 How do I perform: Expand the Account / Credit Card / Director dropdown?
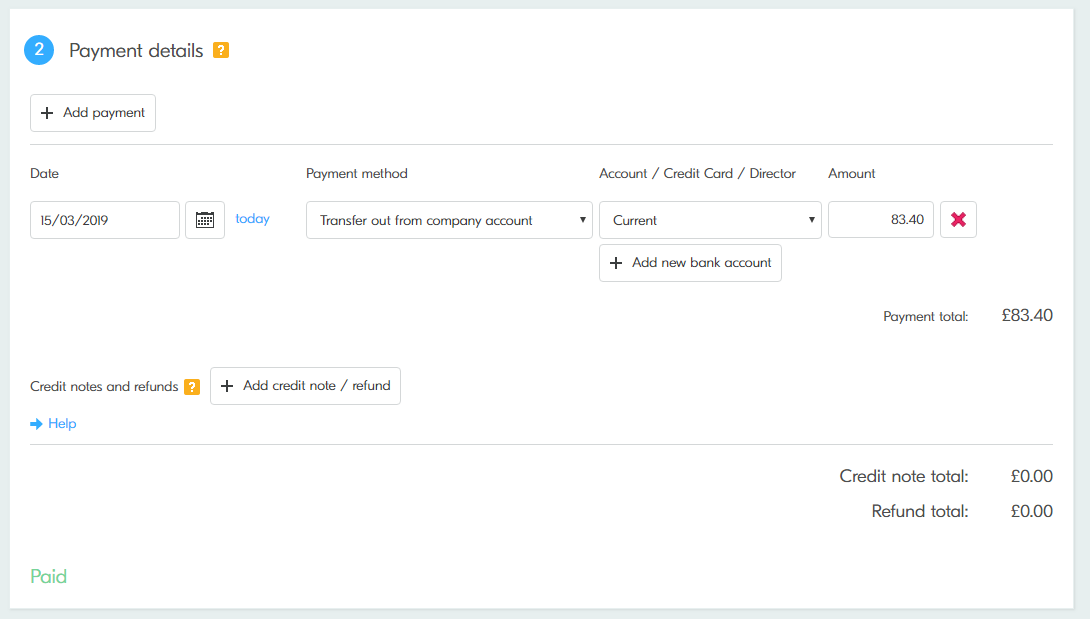point(710,220)
